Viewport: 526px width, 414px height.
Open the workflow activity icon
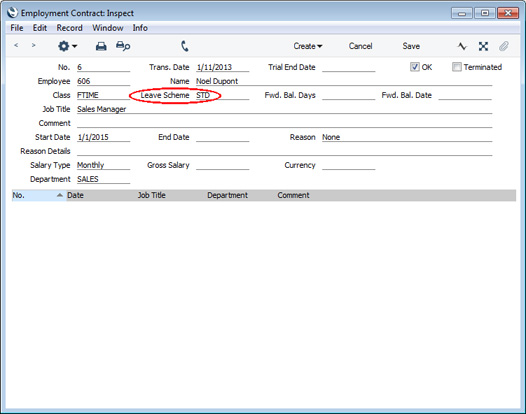(x=462, y=46)
